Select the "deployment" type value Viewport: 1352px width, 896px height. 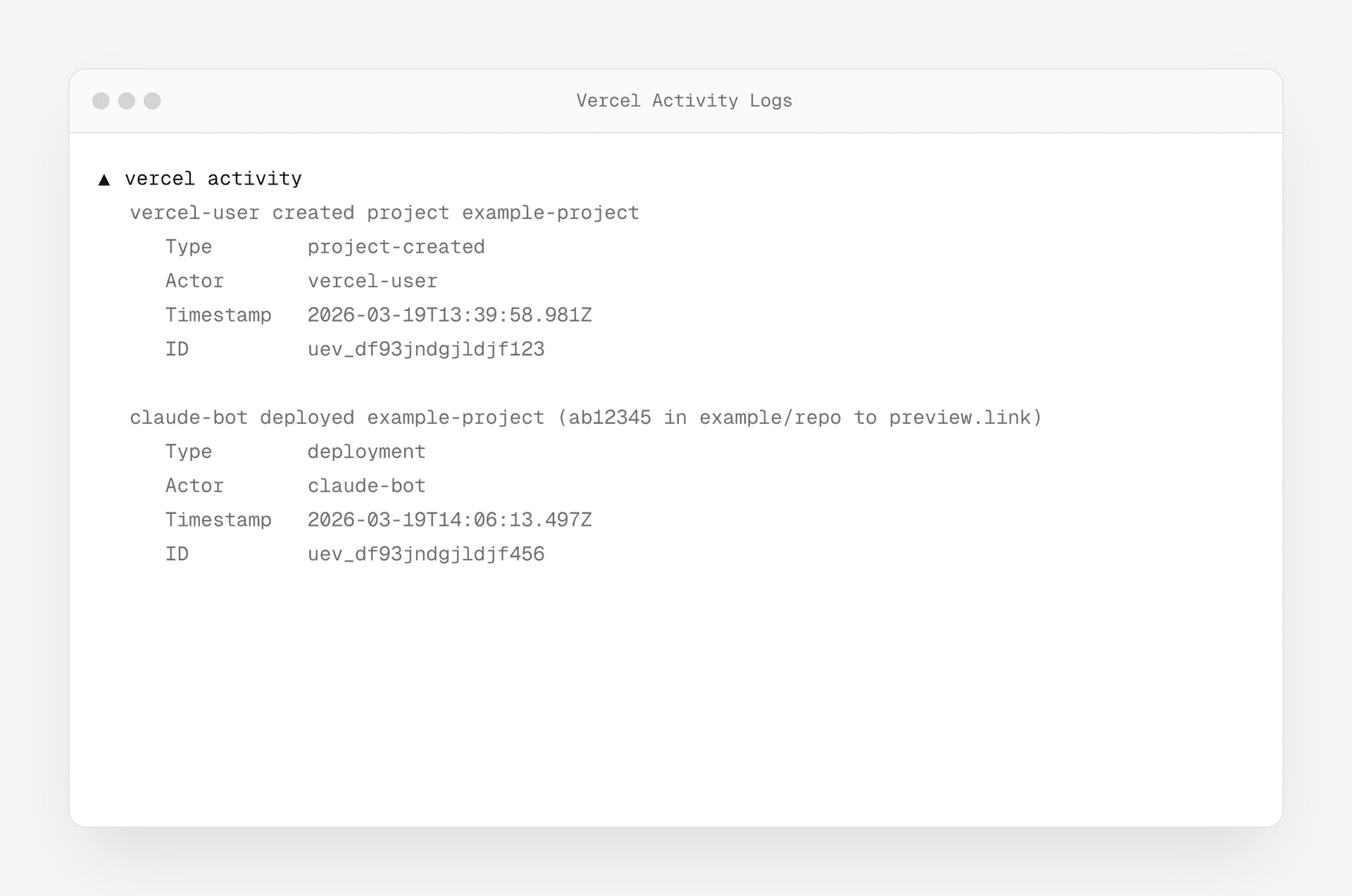pyautogui.click(x=366, y=452)
